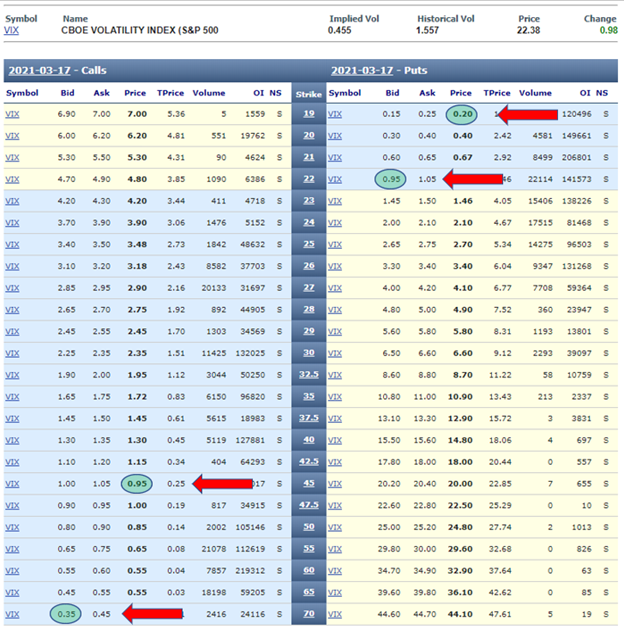The height and width of the screenshot is (630, 624).
Task: Click Implied Vol value 0.455
Action: pyautogui.click(x=340, y=31)
